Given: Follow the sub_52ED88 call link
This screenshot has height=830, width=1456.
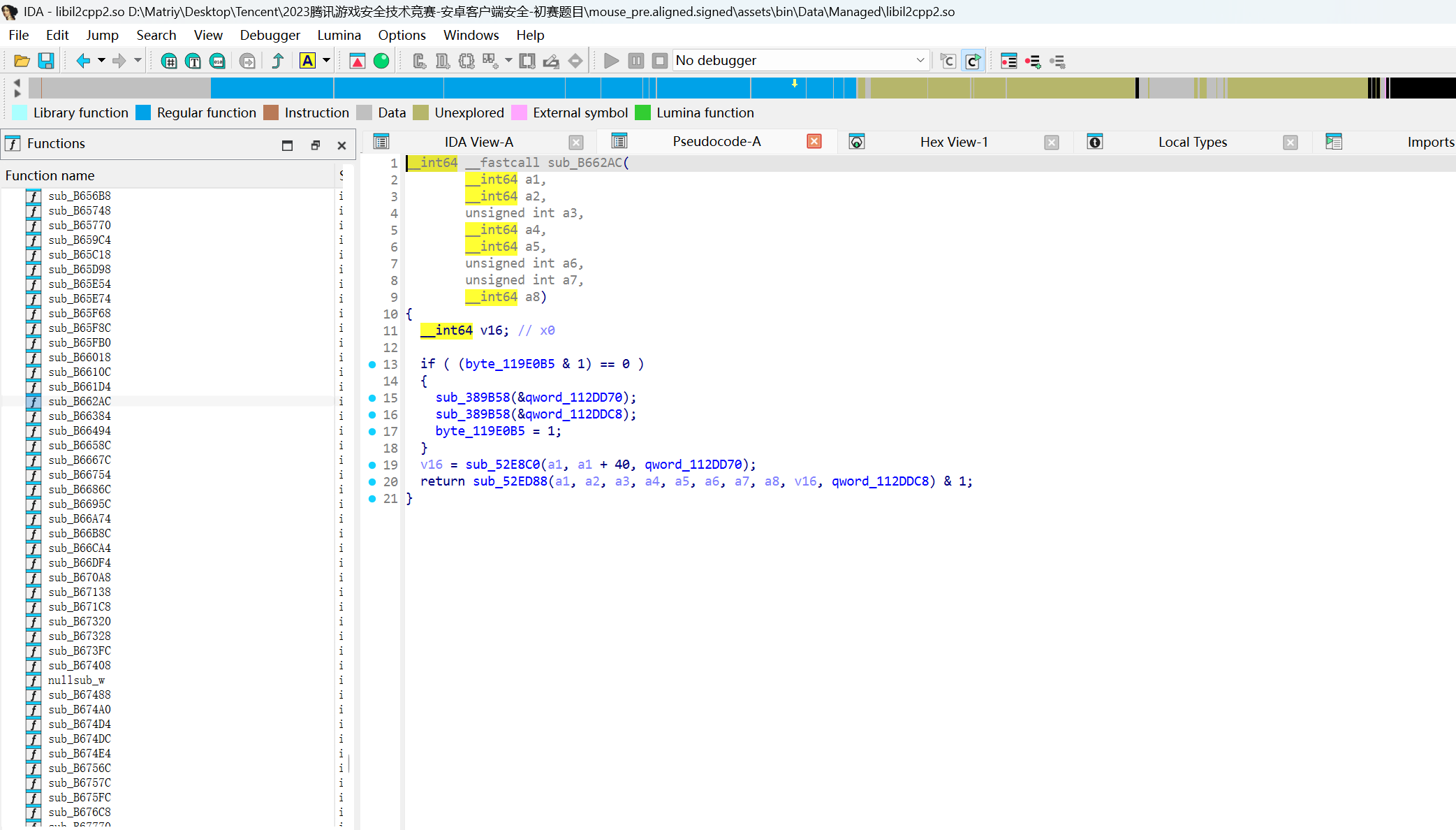Looking at the screenshot, I should [510, 481].
